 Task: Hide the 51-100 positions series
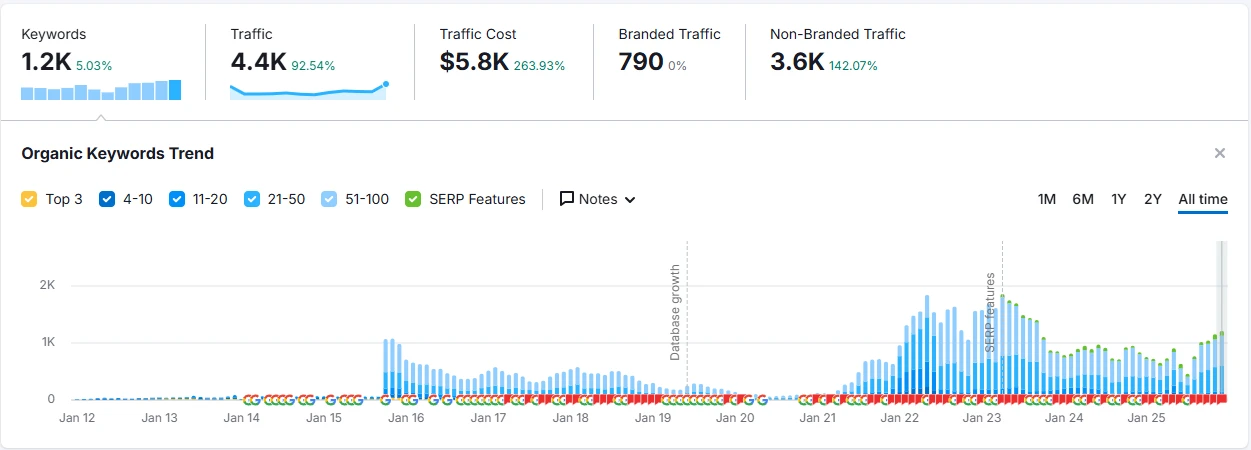[x=329, y=199]
